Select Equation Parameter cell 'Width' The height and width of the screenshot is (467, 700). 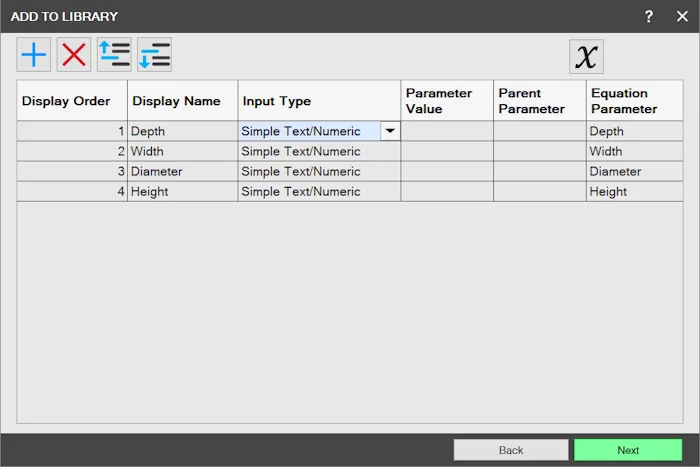(x=634, y=151)
